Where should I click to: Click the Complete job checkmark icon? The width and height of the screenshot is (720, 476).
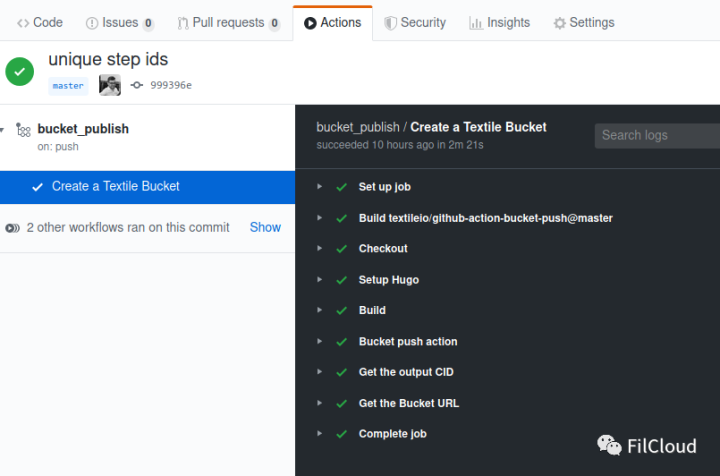tap(341, 434)
